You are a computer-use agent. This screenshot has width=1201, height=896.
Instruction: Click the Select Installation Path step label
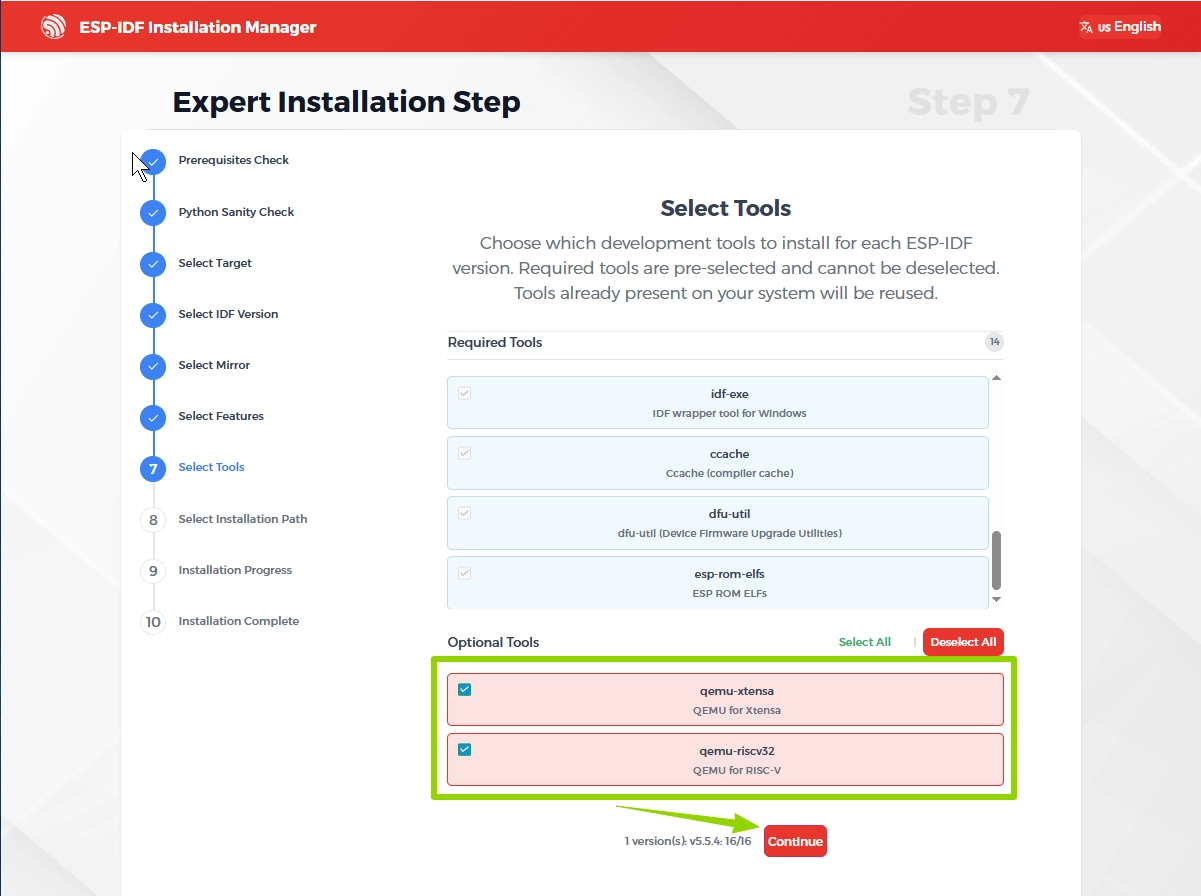pyautogui.click(x=243, y=519)
